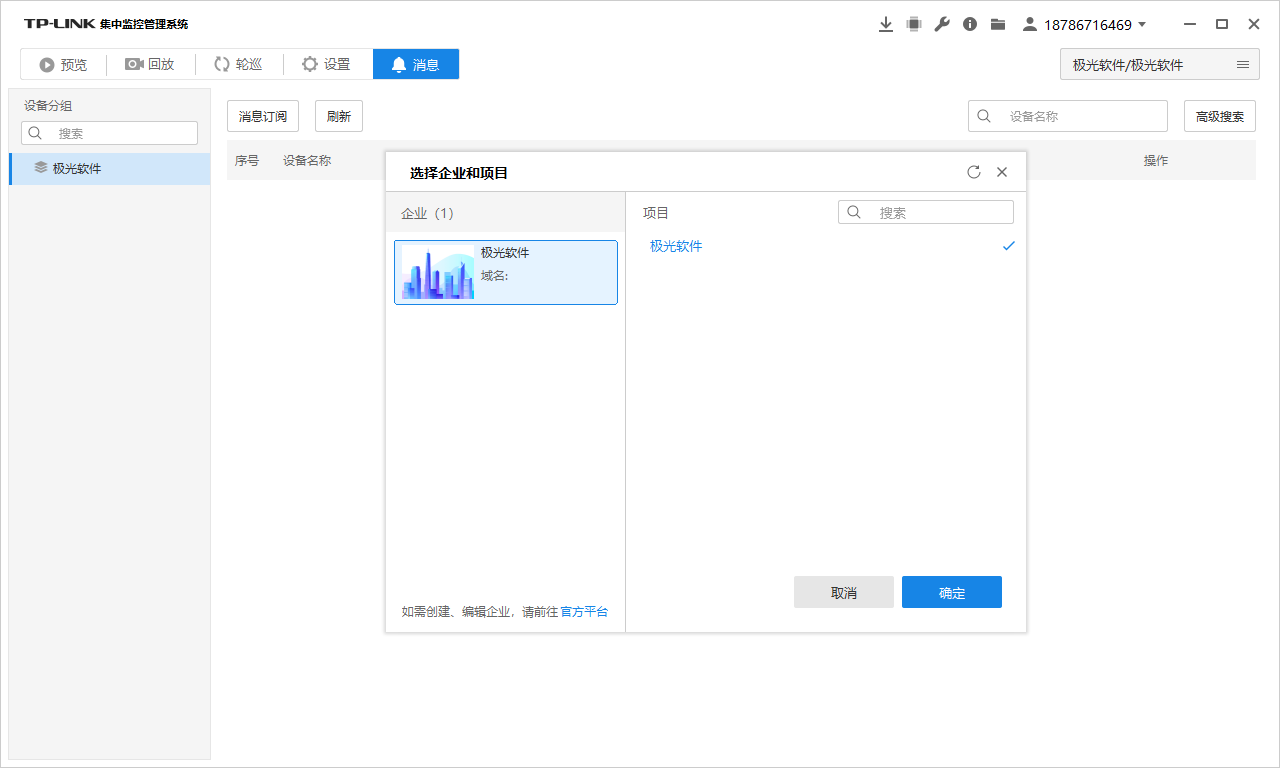Click the user account icon

pos(1029,24)
